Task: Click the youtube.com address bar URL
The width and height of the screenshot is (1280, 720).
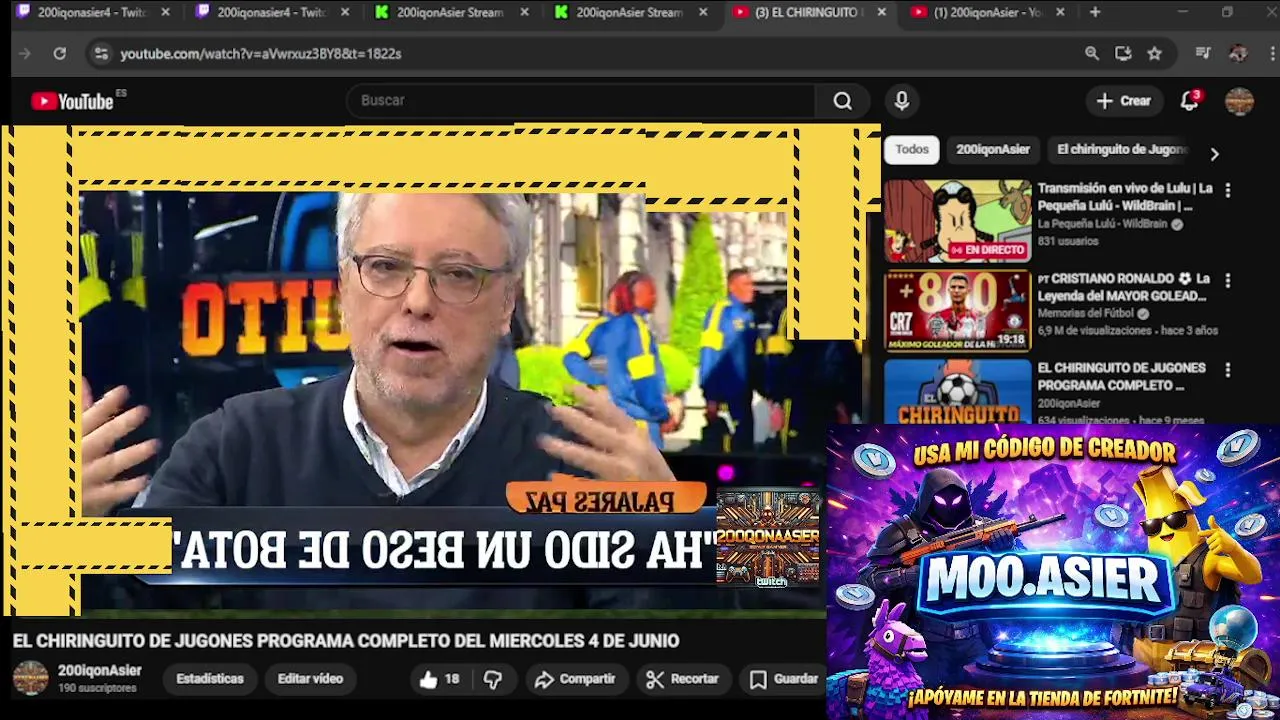Action: 261,54
